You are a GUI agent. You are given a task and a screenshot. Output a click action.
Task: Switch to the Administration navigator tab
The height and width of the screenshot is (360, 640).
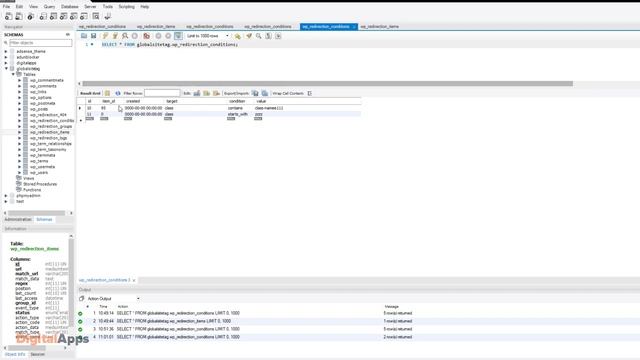click(18, 220)
